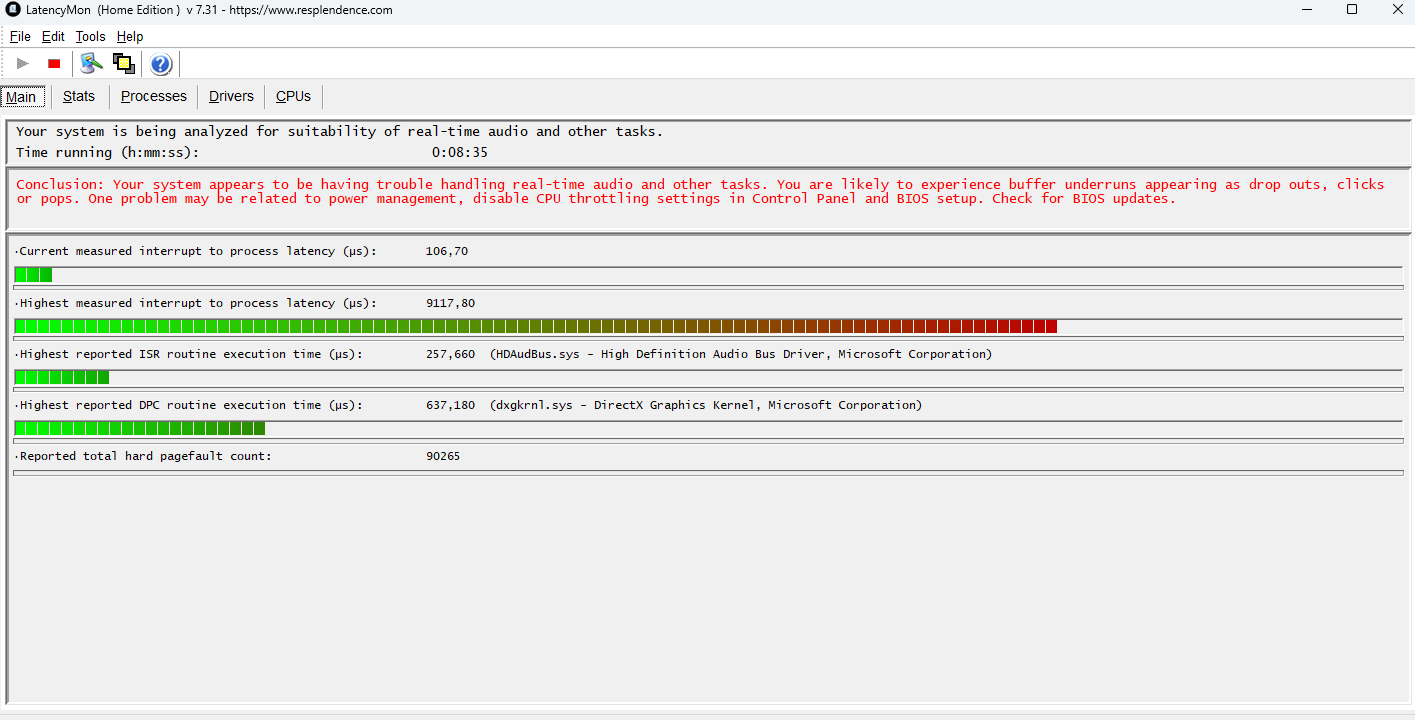
Task: Switch to the CPUs tab
Action: point(293,97)
